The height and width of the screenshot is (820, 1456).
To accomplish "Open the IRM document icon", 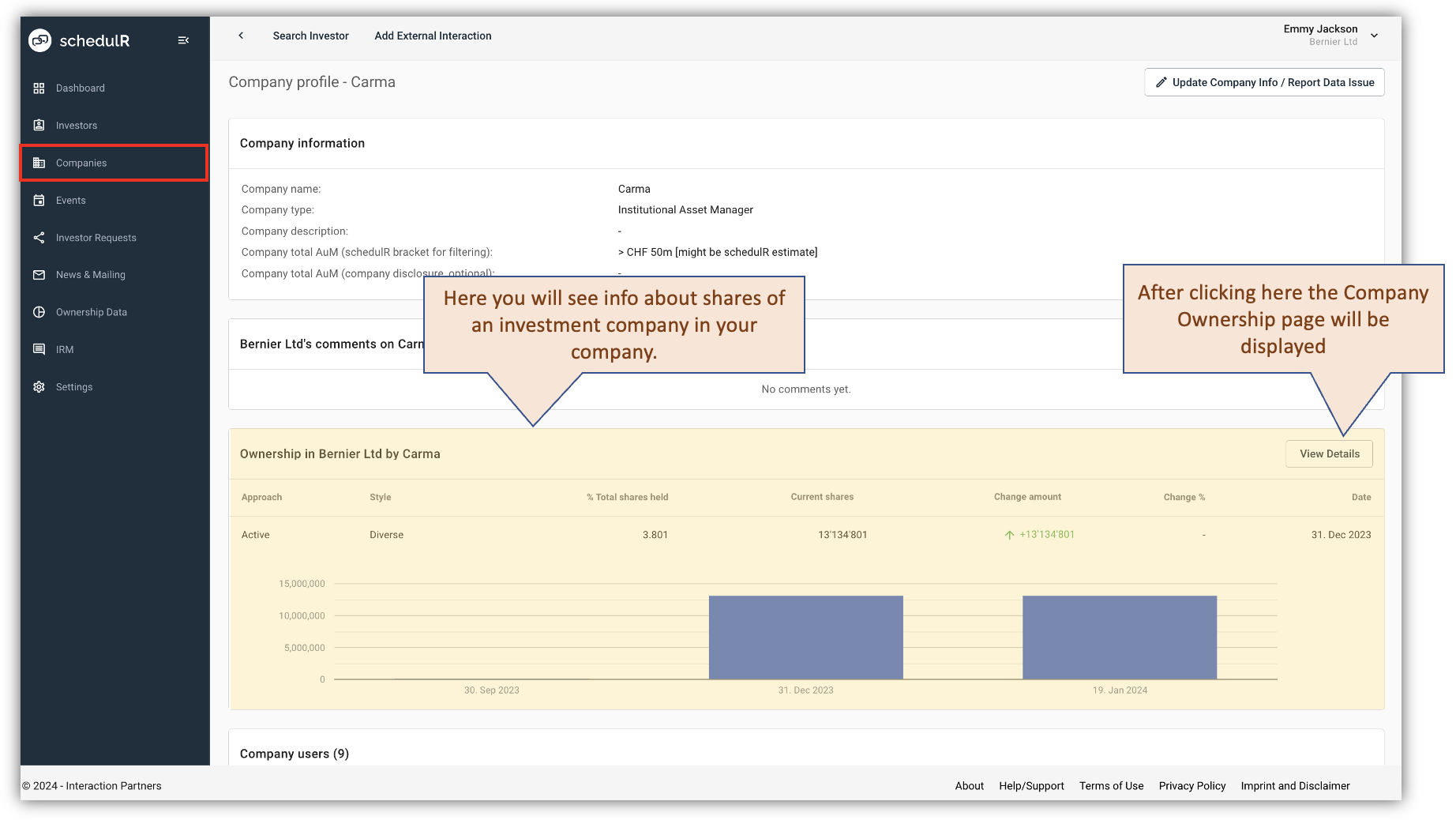I will (x=39, y=349).
